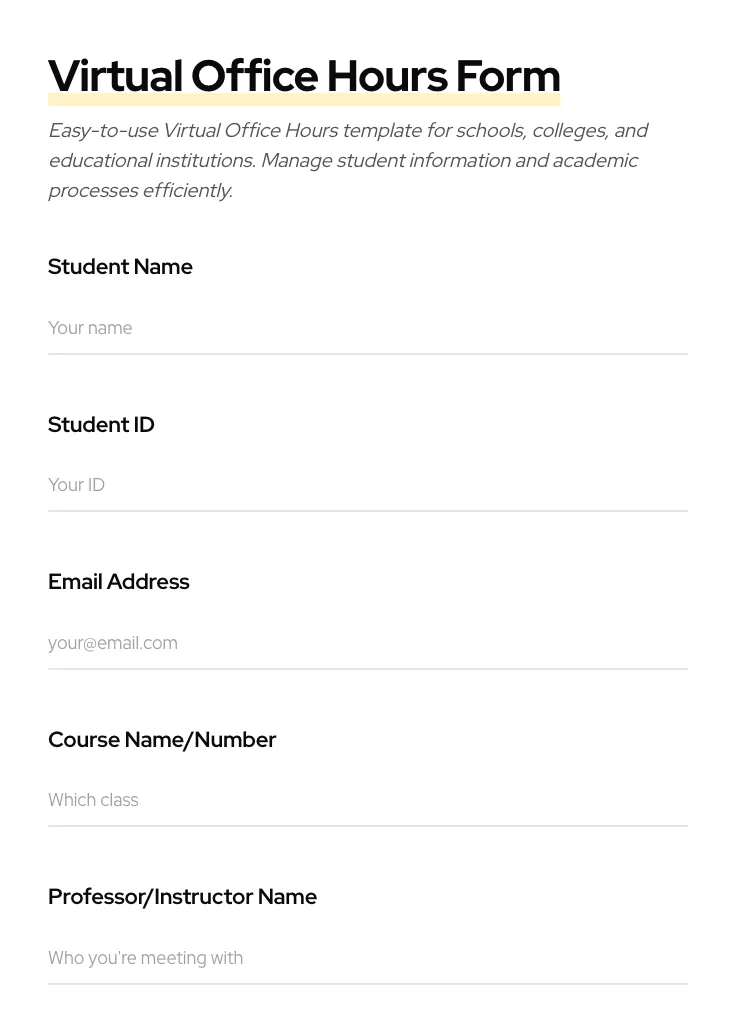This screenshot has height=1024, width=736.
Task: Click the "Student ID" label text
Action: [x=101, y=425]
